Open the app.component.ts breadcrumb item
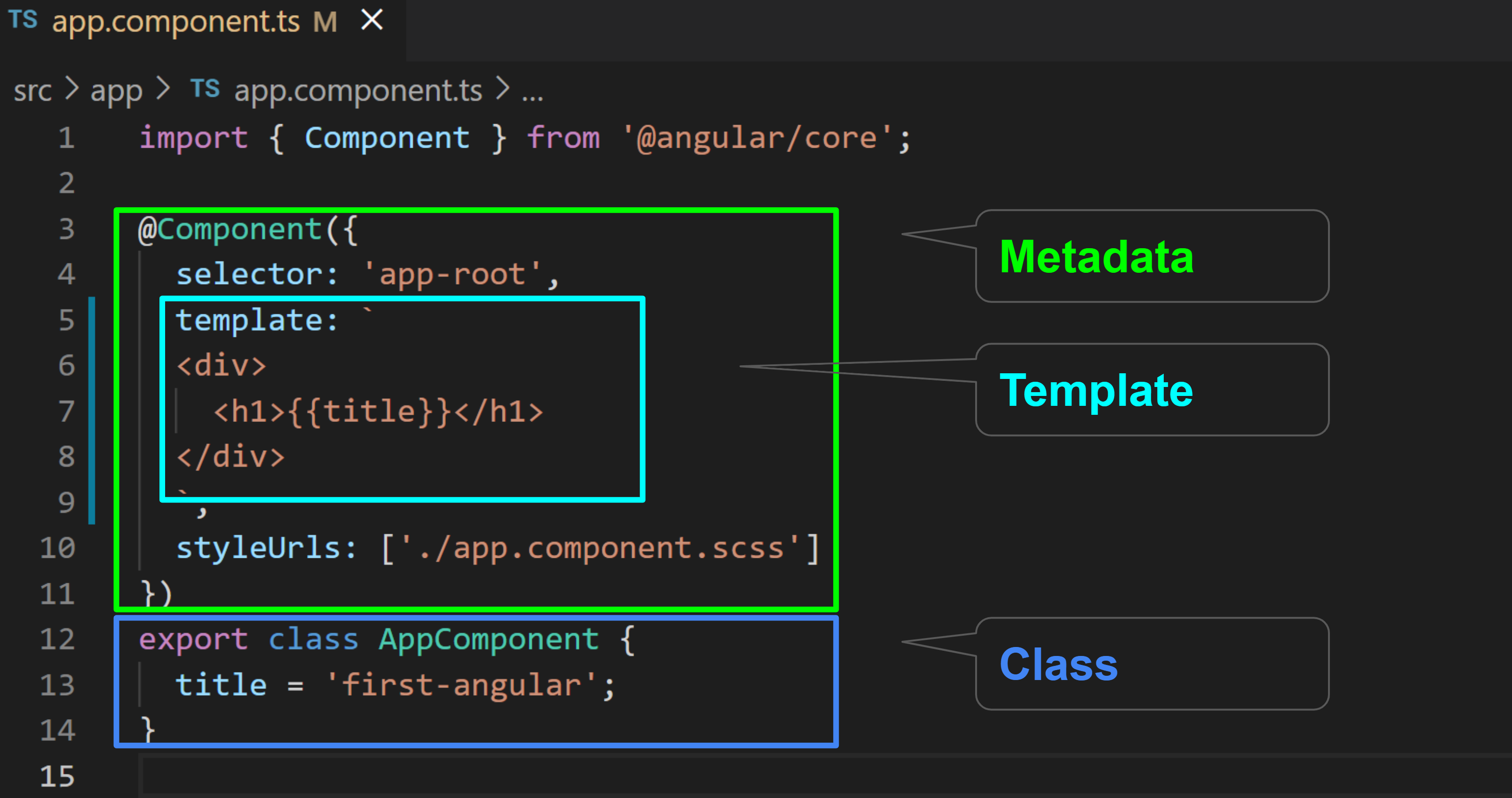This screenshot has height=798, width=1512. [x=358, y=91]
